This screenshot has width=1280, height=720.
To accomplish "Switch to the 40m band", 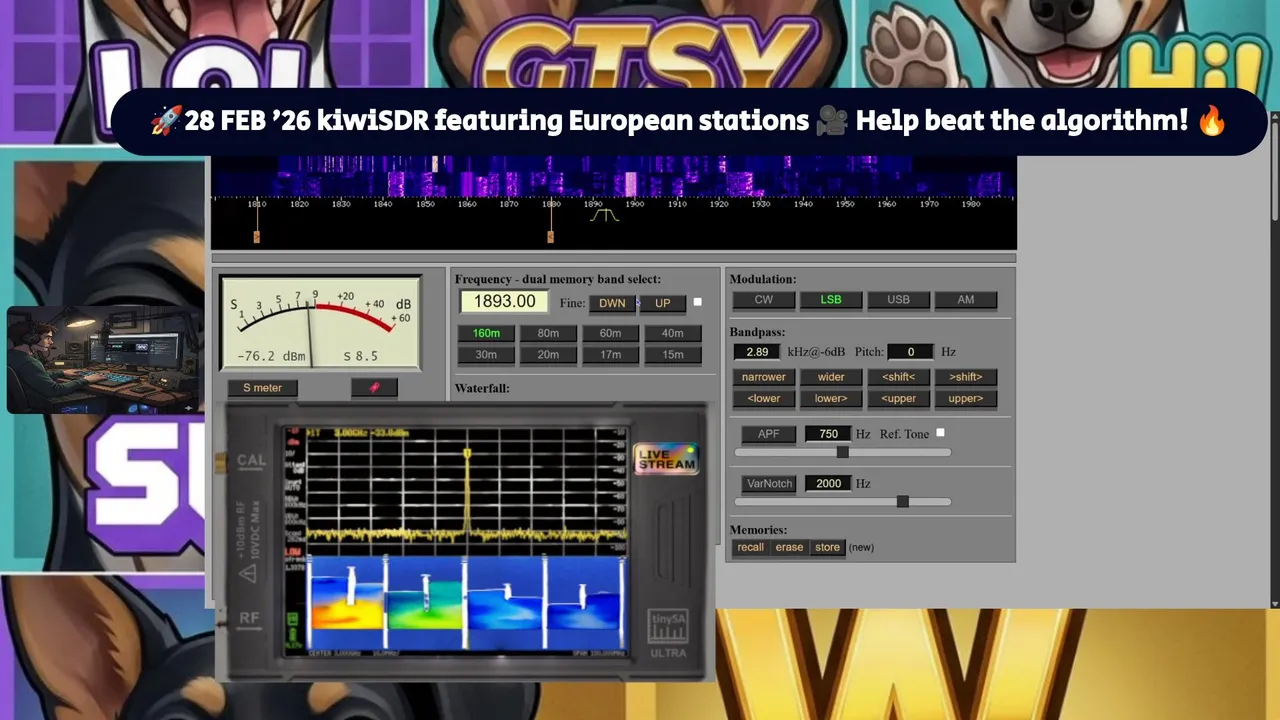I will click(673, 333).
